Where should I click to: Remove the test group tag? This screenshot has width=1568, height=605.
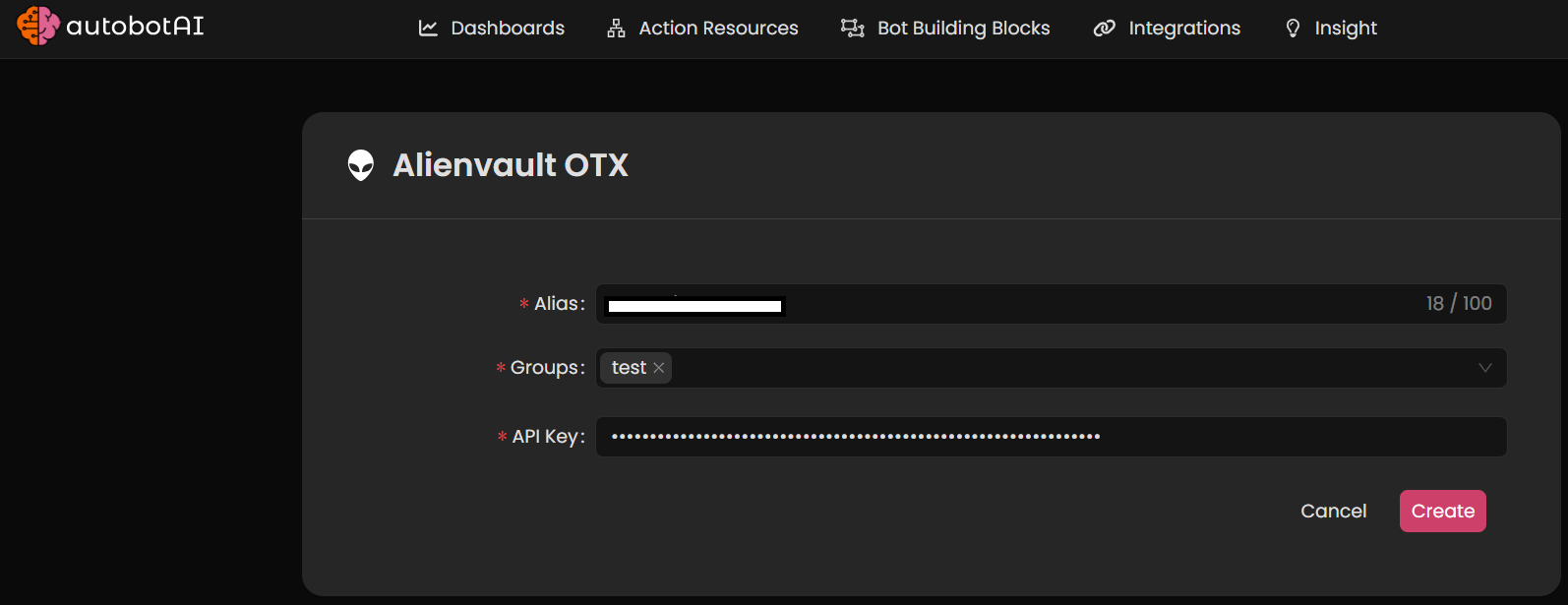tap(659, 368)
